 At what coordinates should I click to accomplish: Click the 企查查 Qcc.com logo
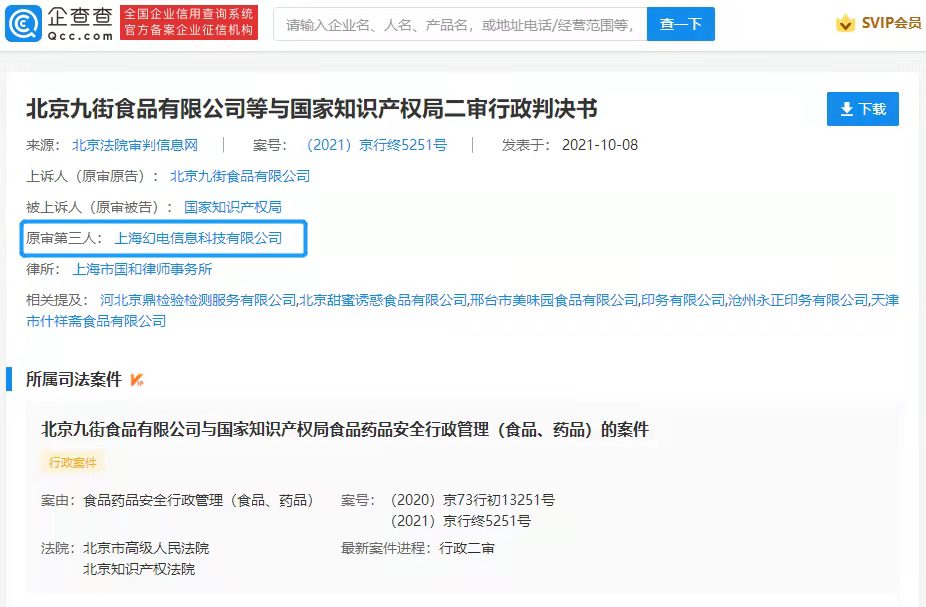(58, 23)
